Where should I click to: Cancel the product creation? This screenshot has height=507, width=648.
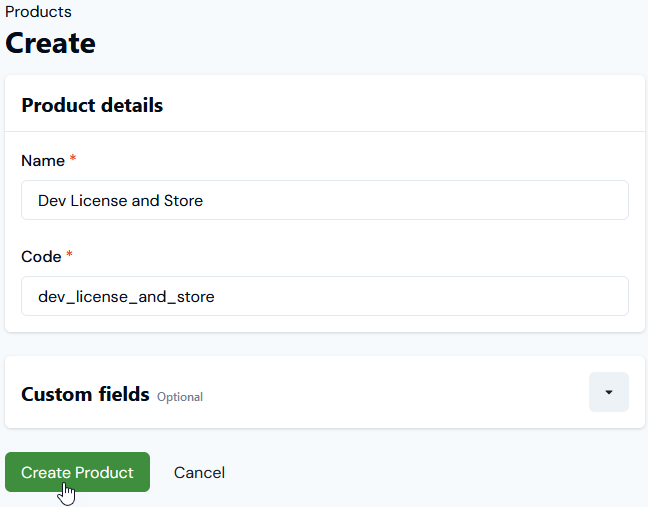click(199, 472)
